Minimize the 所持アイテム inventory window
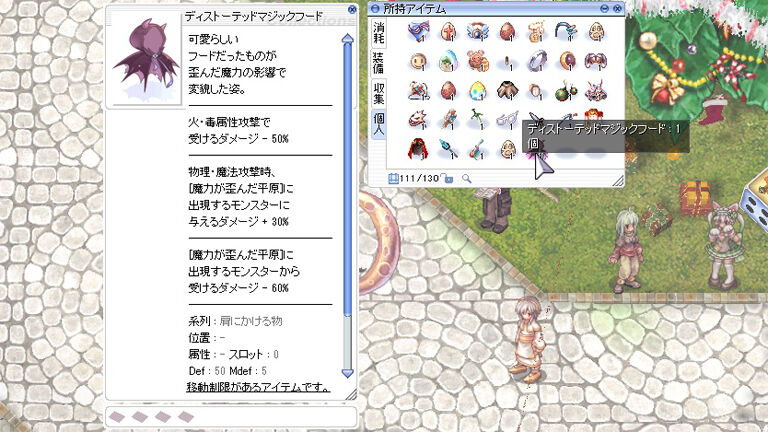Screen dimensions: 768x432 pyautogui.click(x=604, y=8)
